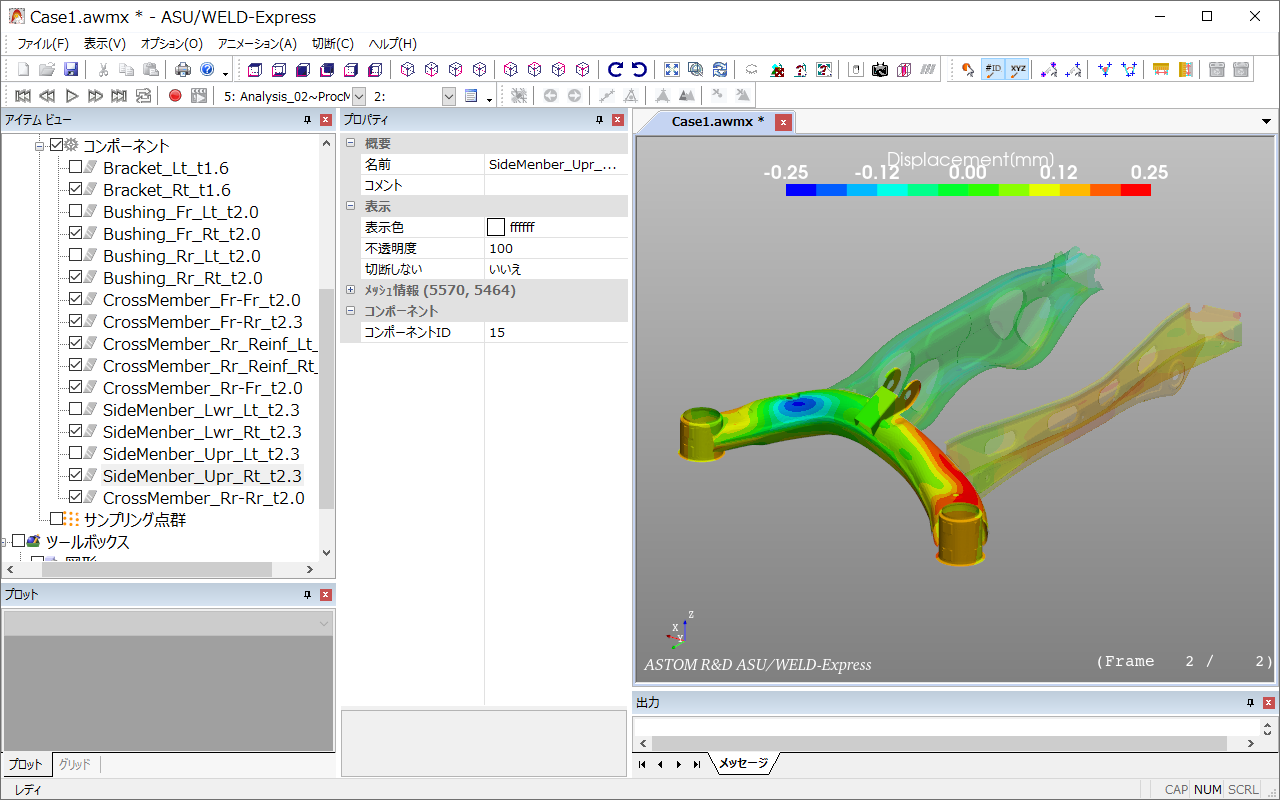This screenshot has width=1280, height=800.
Task: Enable the SideMenber_Upr_Lt_t2.3 checkbox
Action: click(x=76, y=454)
